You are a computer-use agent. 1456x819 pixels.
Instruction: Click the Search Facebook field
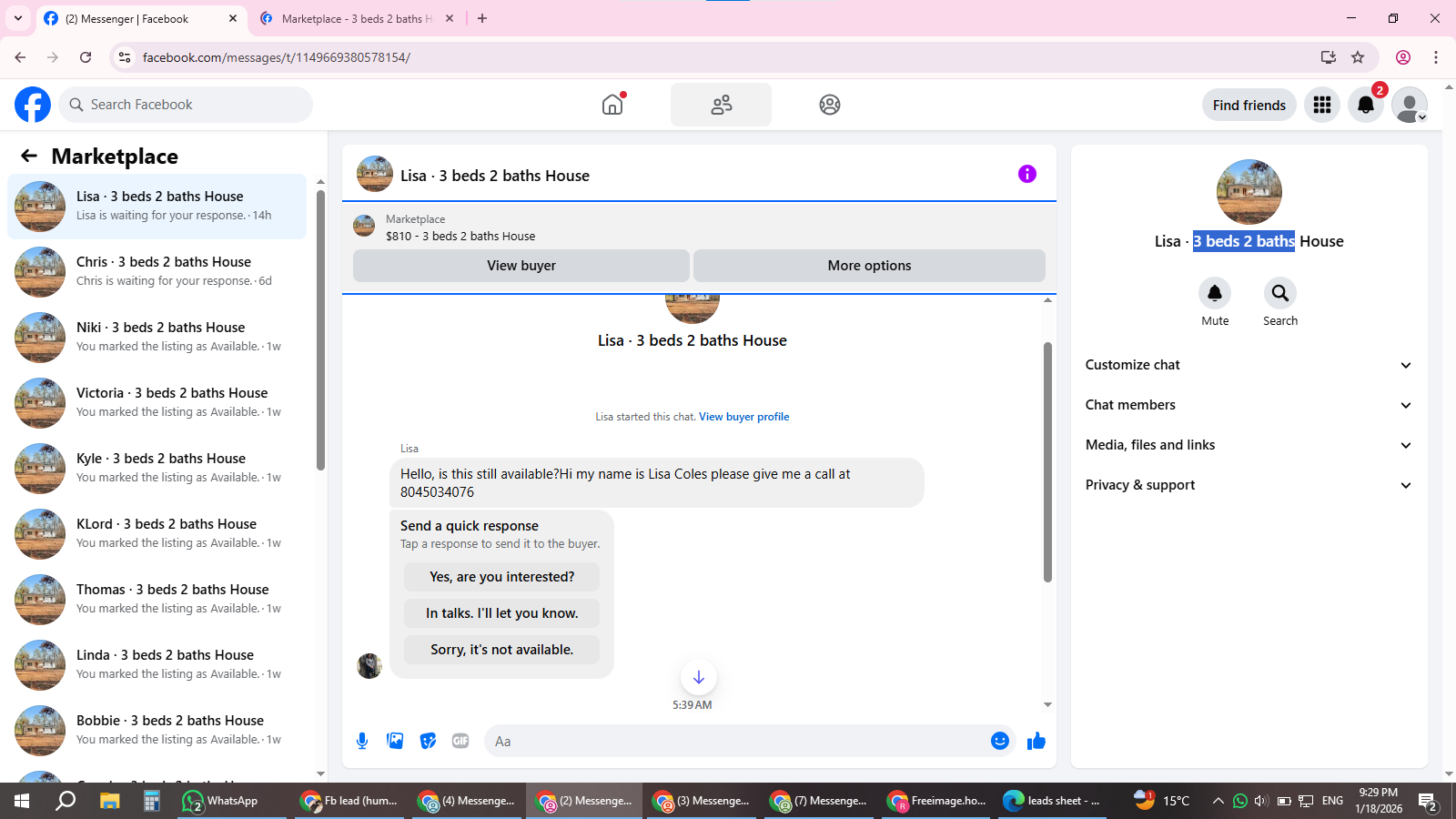pos(186,105)
